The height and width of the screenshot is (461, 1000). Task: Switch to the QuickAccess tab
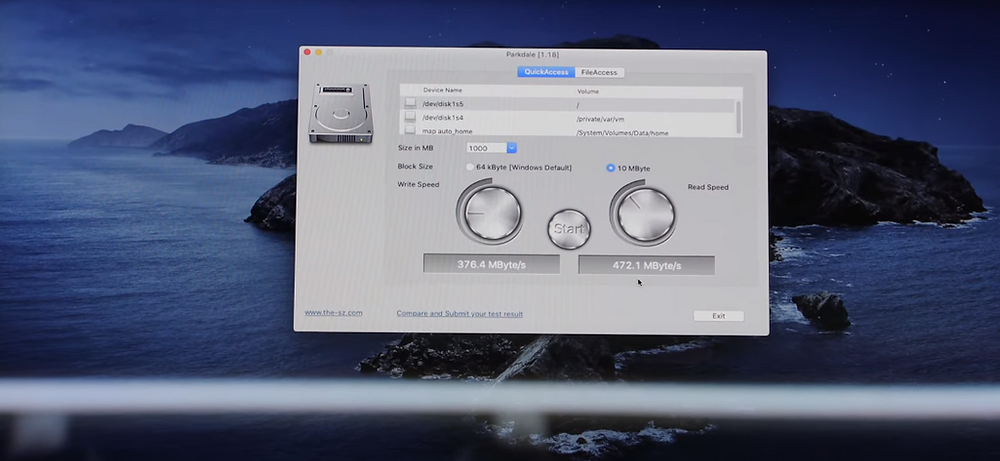[x=546, y=72]
